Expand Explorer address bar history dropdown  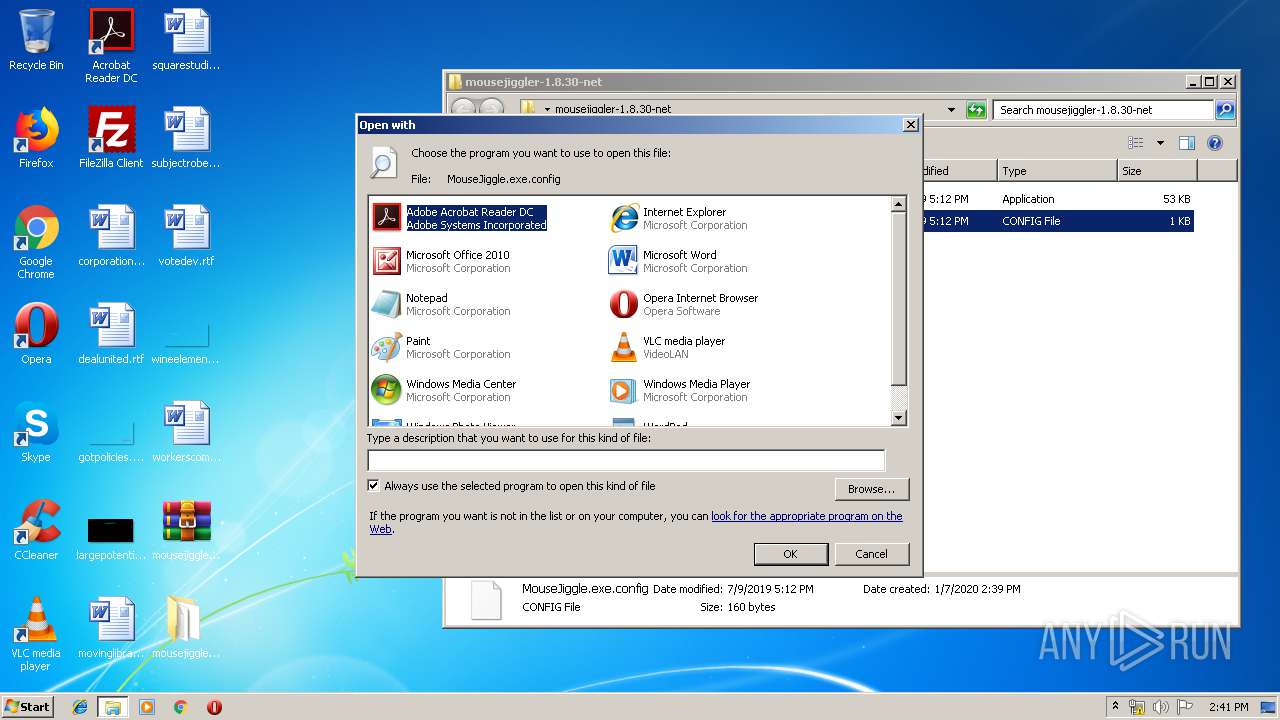coord(951,110)
